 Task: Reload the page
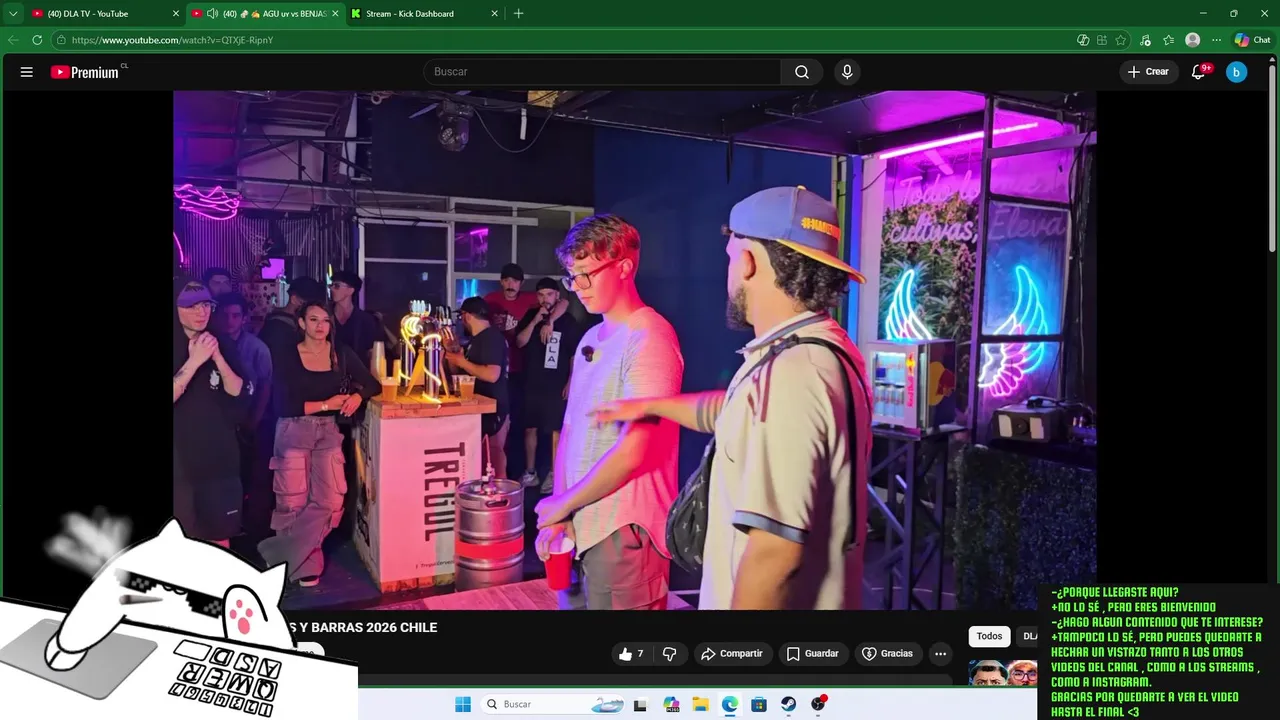(37, 40)
